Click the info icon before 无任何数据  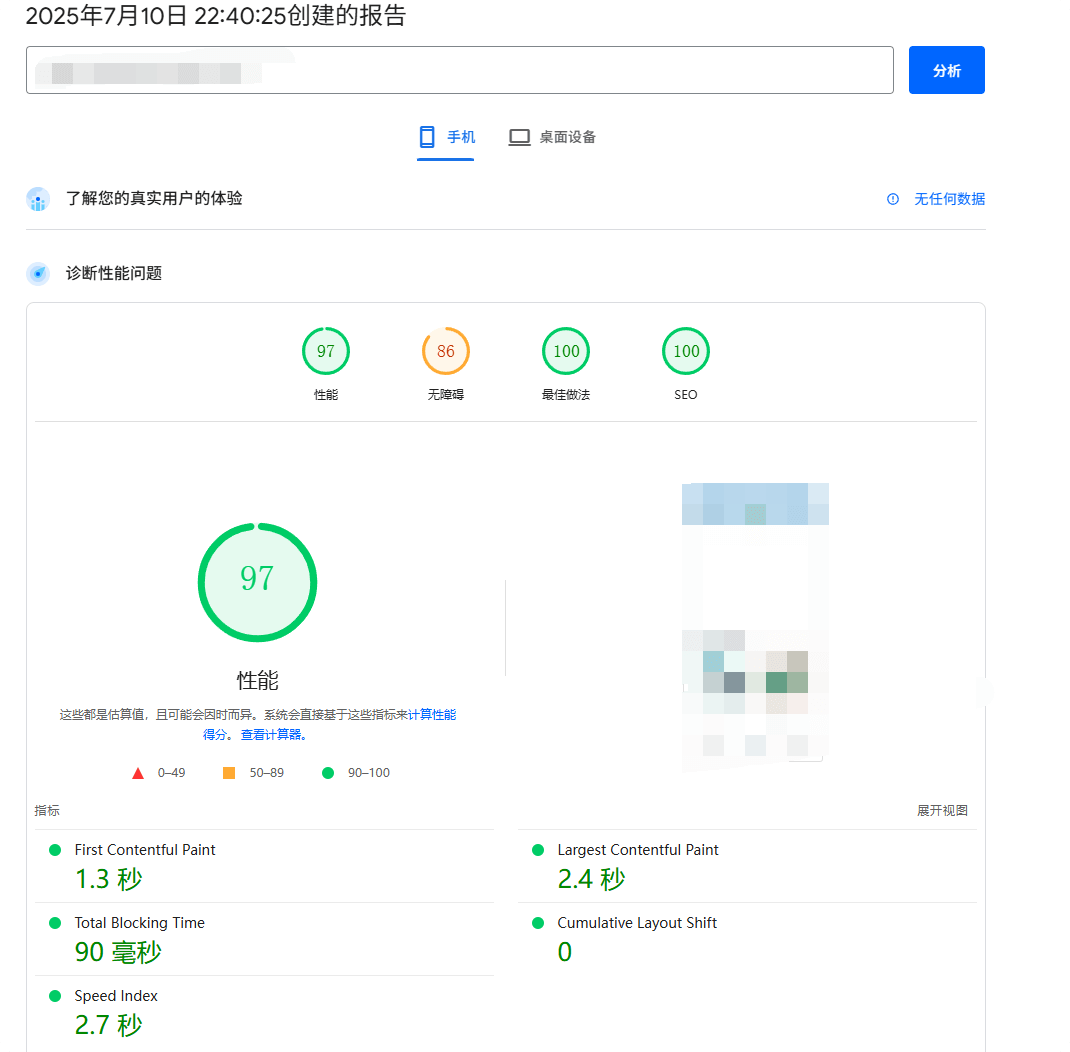click(x=892, y=199)
